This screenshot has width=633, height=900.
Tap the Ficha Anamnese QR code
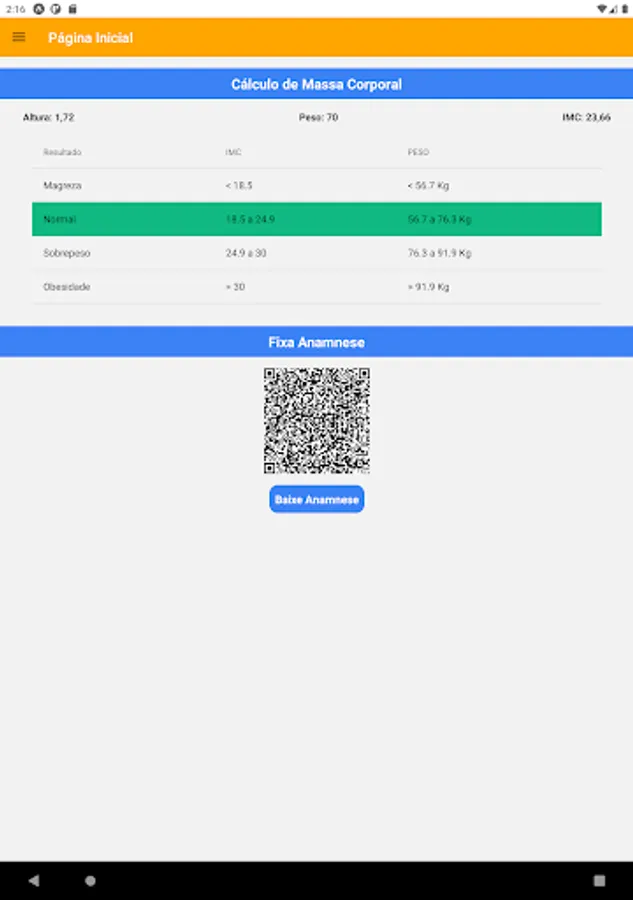tap(317, 421)
